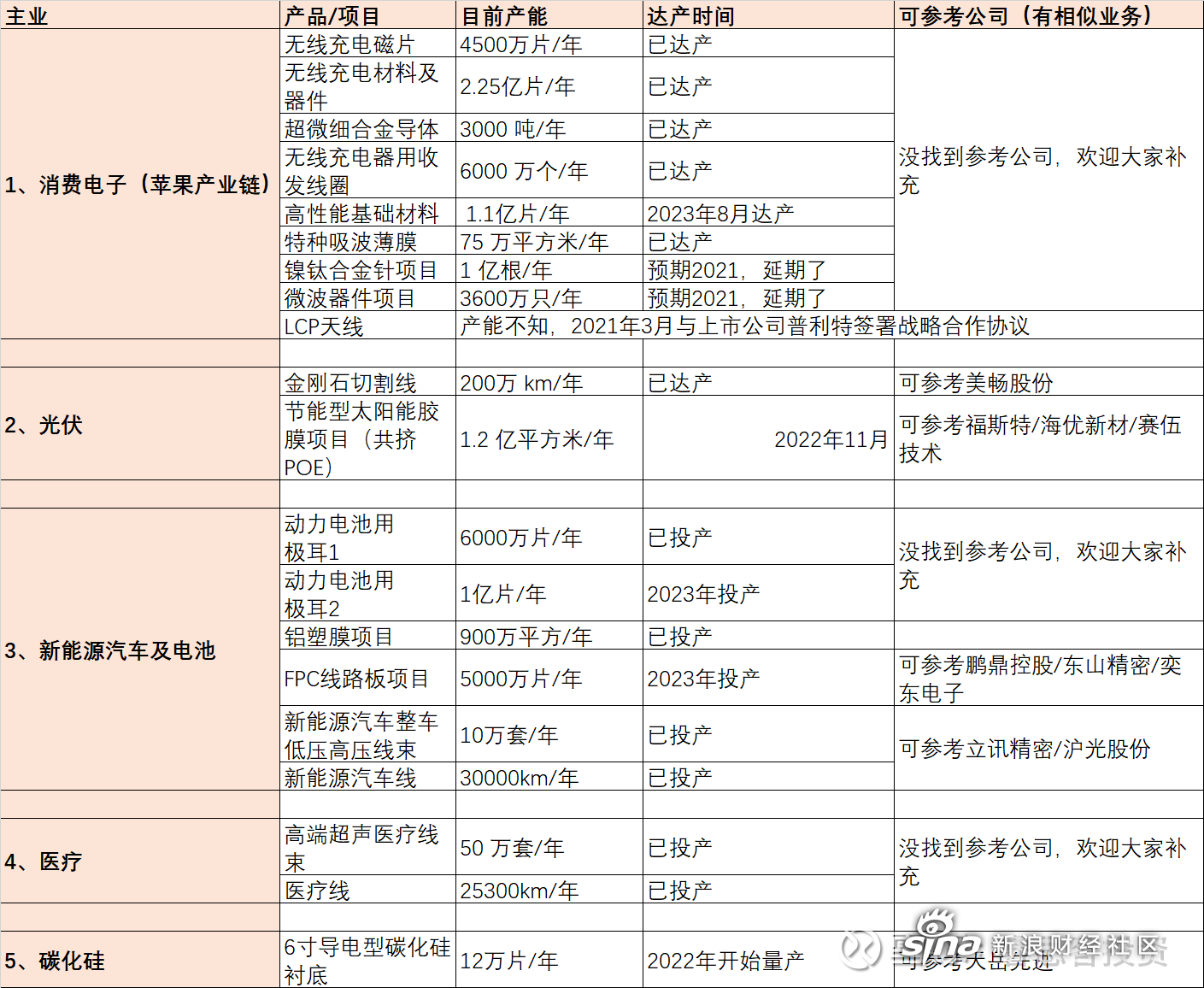Screen dimensions: 1204x988
Task: Select the value 6000 万个/年
Action: coord(549,170)
